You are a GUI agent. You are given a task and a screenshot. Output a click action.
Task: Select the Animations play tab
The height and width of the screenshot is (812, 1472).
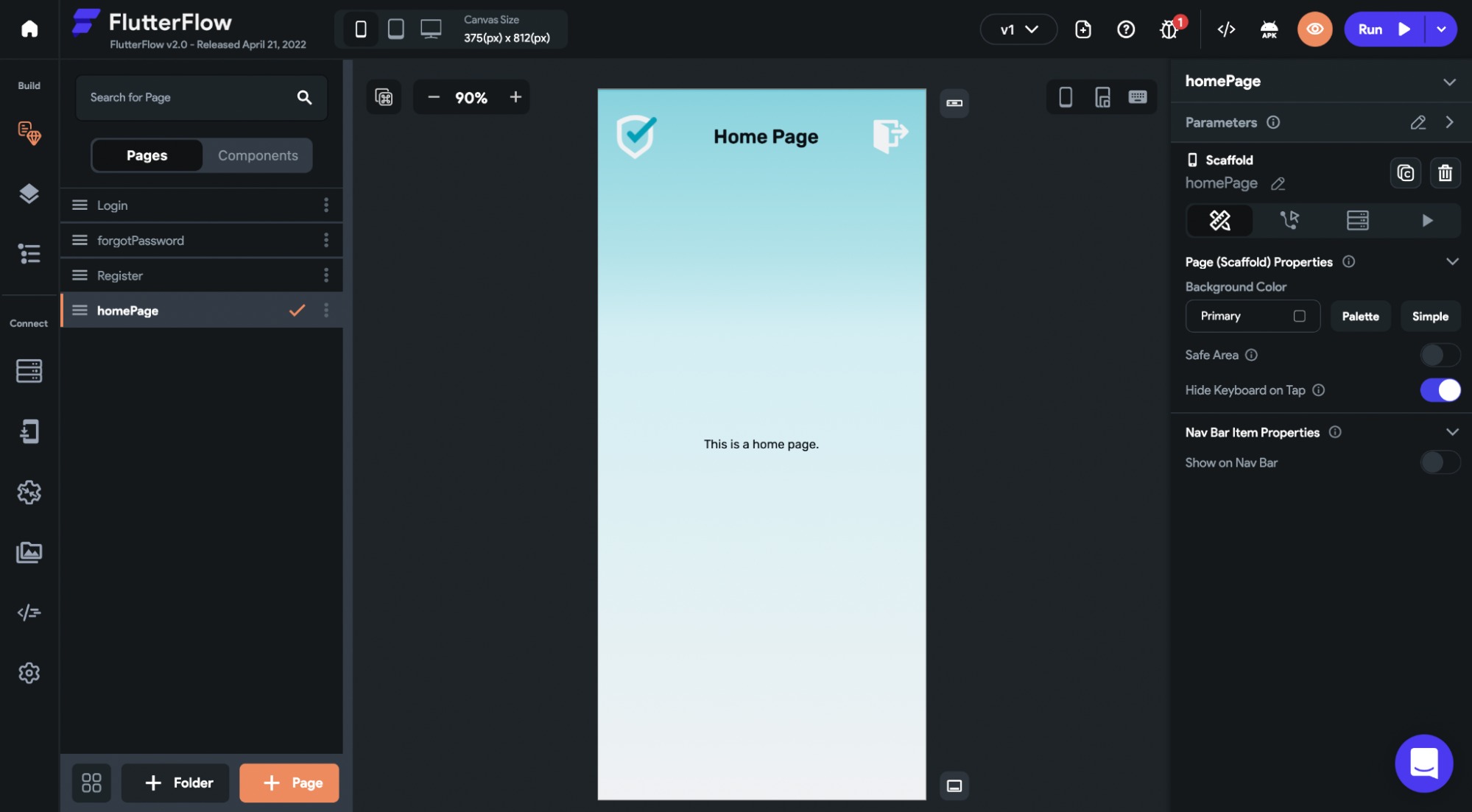click(1427, 220)
